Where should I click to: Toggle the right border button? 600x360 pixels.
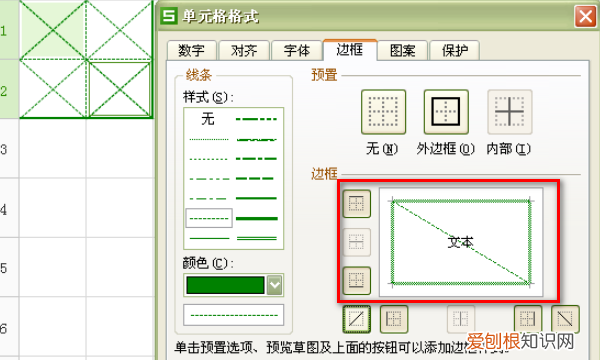[528, 319]
